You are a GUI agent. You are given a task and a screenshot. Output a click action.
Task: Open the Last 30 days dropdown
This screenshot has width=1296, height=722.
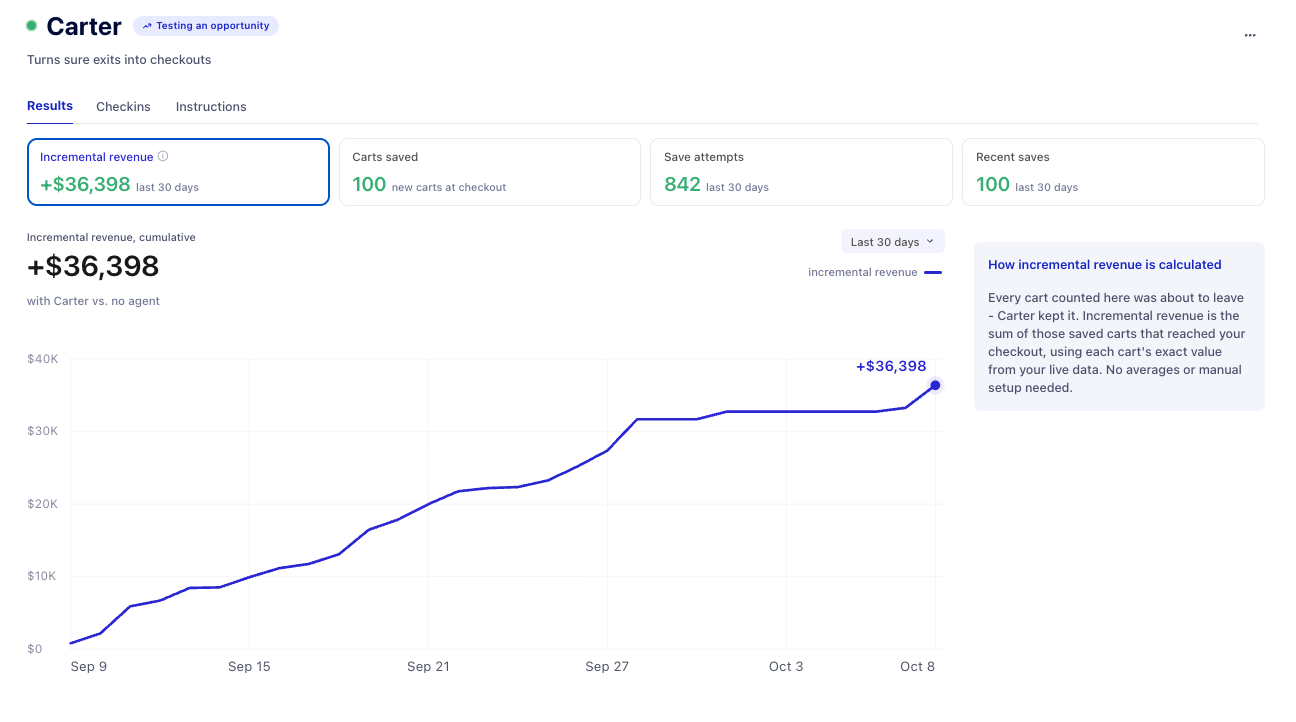(x=892, y=242)
